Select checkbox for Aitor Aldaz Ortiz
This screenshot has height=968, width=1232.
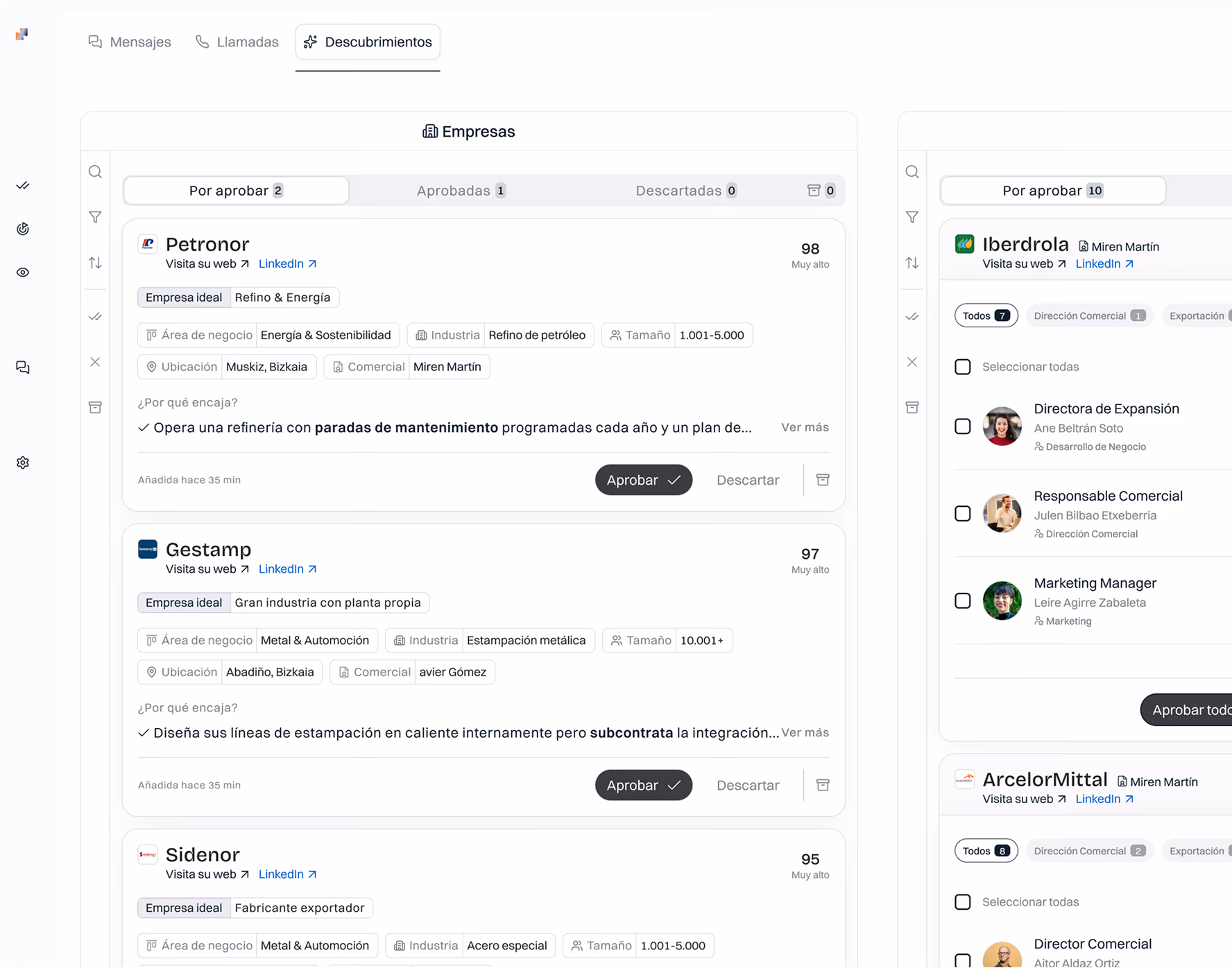[x=963, y=961]
